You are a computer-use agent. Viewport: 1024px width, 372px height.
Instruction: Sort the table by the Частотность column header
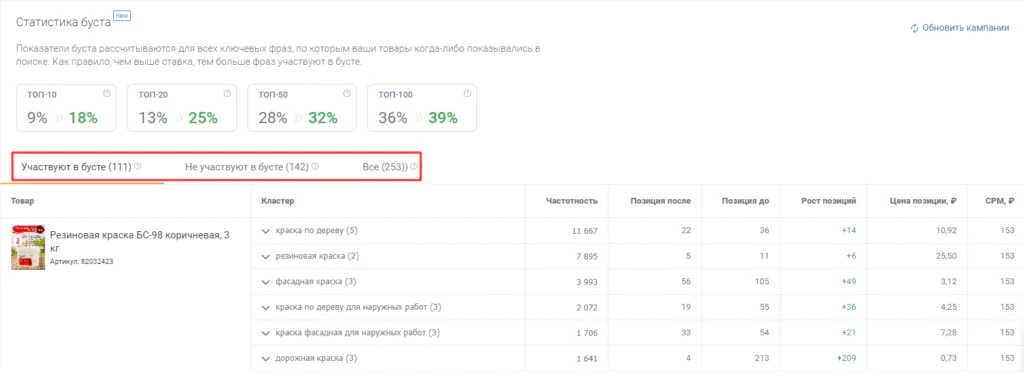571,201
